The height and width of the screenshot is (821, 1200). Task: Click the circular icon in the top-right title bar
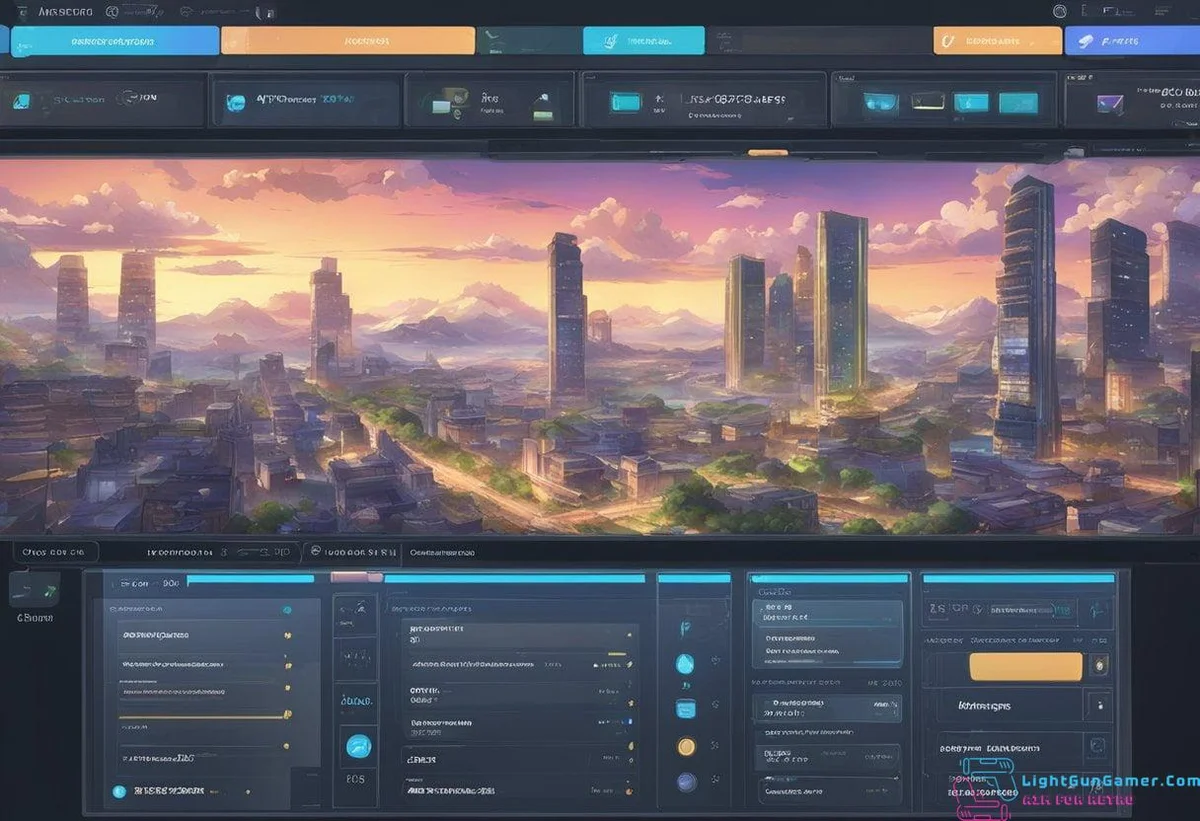(x=1060, y=12)
